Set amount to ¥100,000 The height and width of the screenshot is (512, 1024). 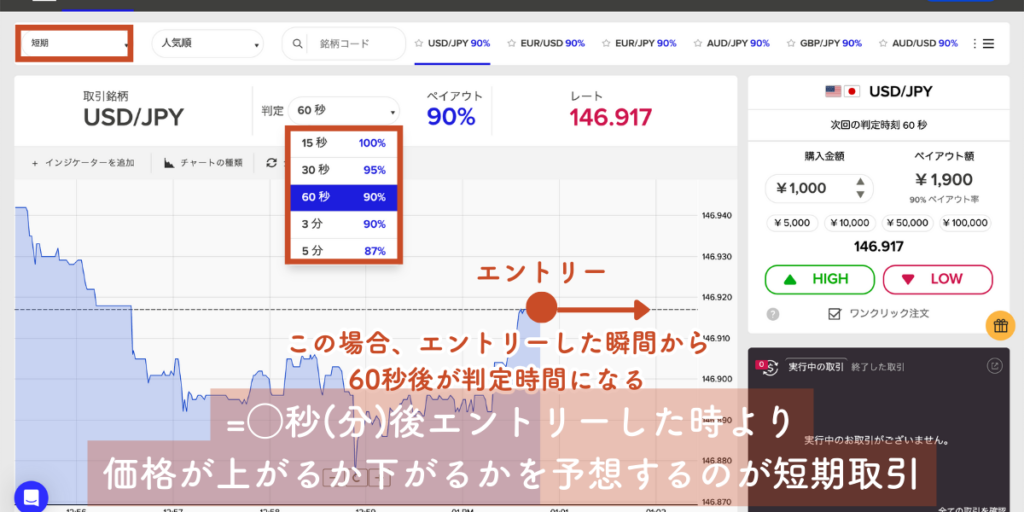tap(965, 223)
